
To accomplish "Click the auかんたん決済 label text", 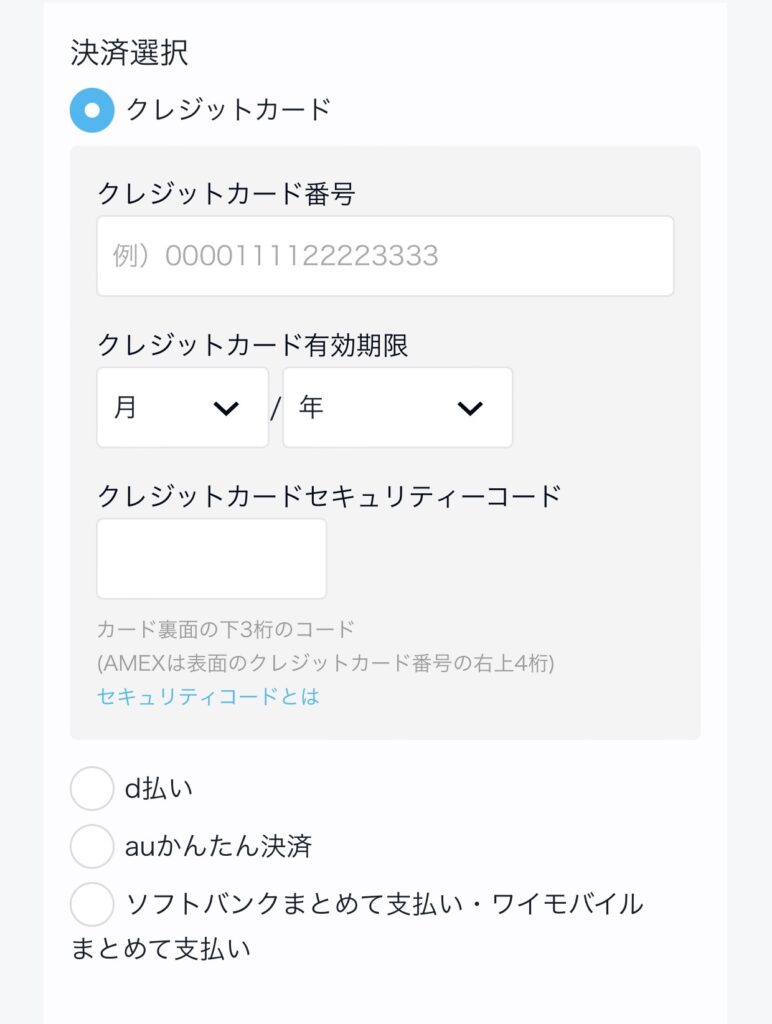I will tap(218, 846).
